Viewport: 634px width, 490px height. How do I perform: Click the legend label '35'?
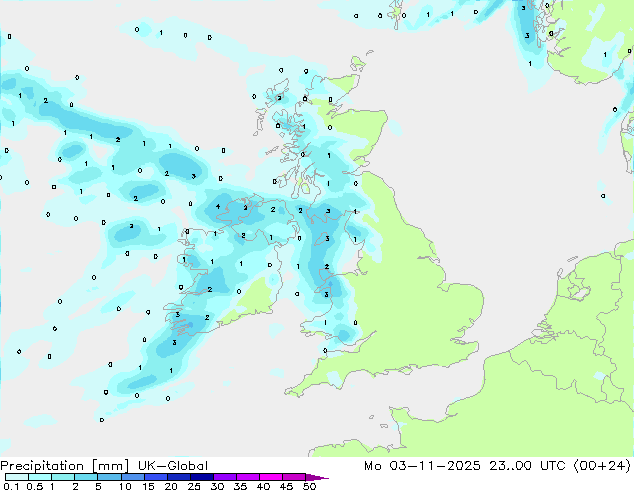[240, 486]
